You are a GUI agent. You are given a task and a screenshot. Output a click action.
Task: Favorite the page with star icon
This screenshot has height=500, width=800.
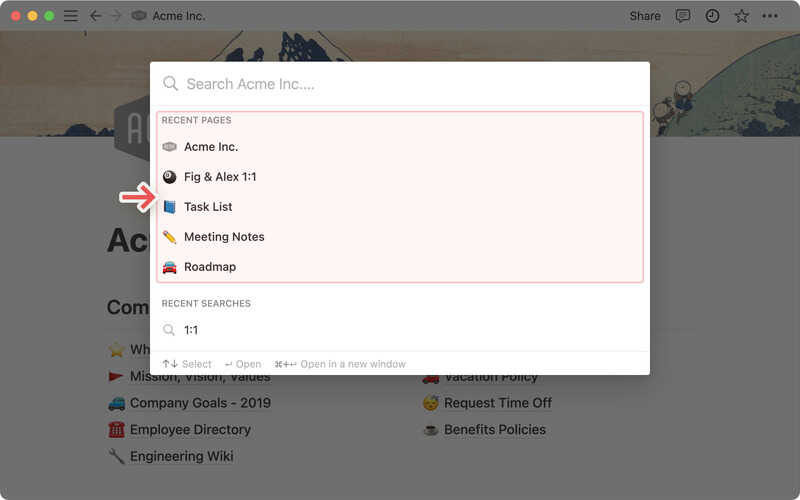(x=741, y=16)
